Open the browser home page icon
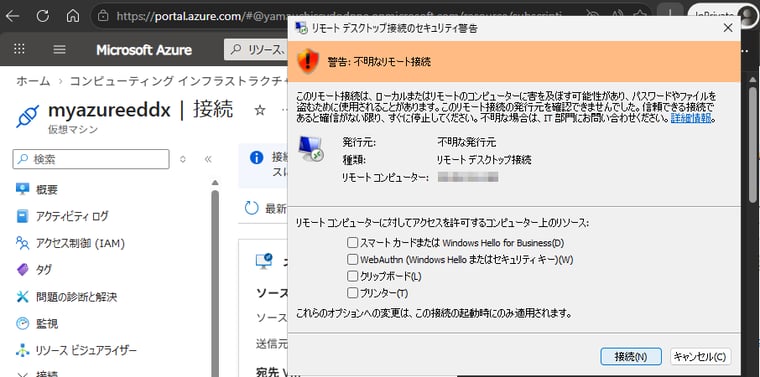 73,16
